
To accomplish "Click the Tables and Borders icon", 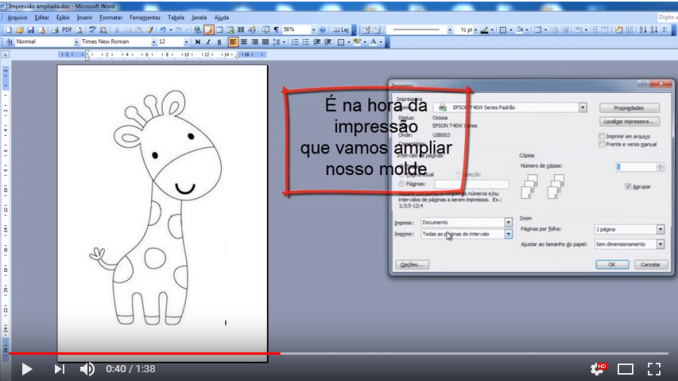I will (208, 30).
